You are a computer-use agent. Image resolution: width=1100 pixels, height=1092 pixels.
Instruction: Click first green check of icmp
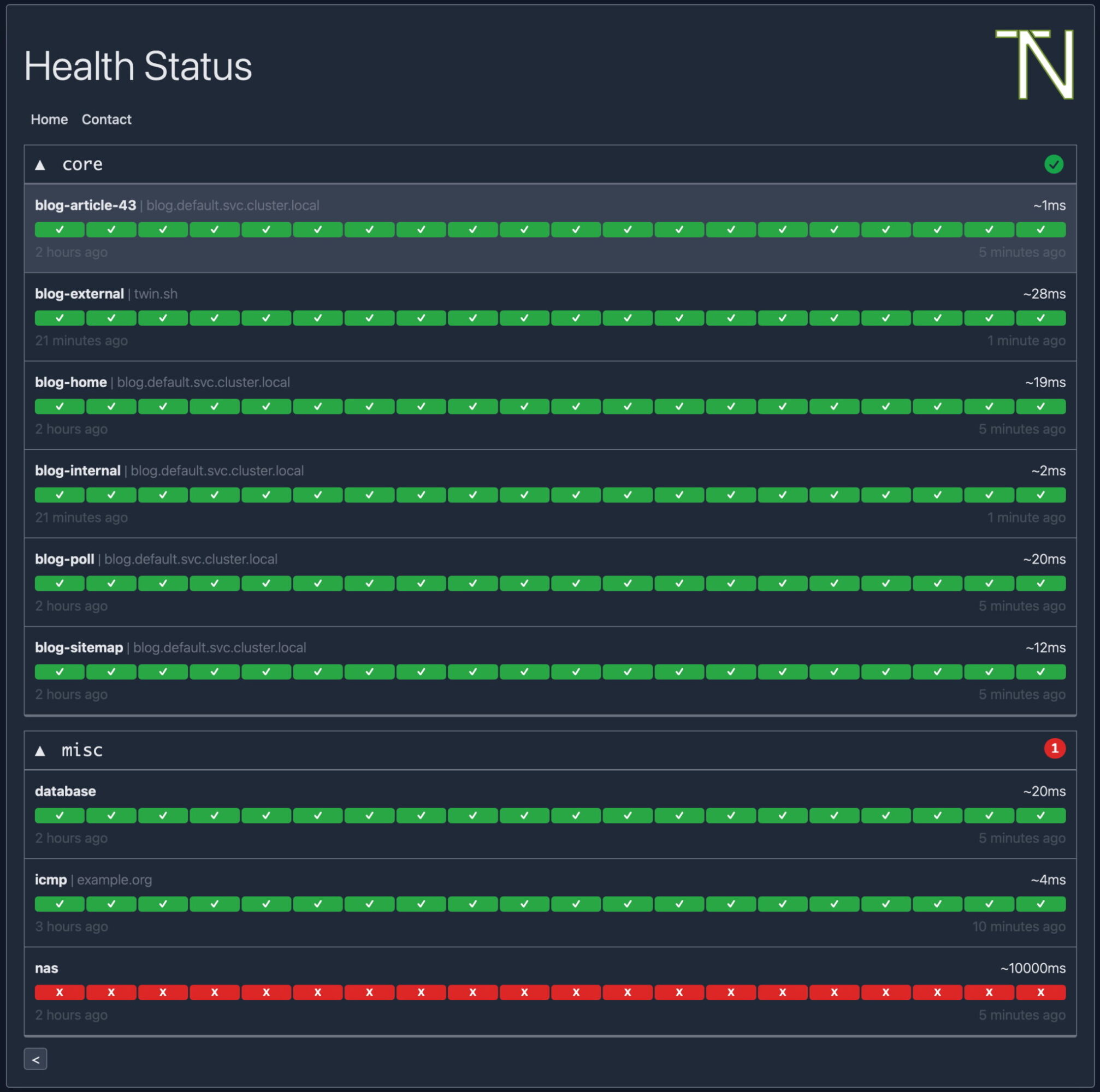[60, 904]
